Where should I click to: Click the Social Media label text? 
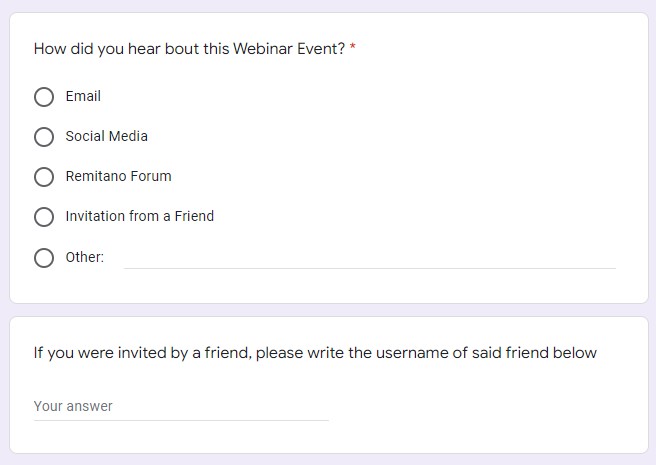pos(107,136)
